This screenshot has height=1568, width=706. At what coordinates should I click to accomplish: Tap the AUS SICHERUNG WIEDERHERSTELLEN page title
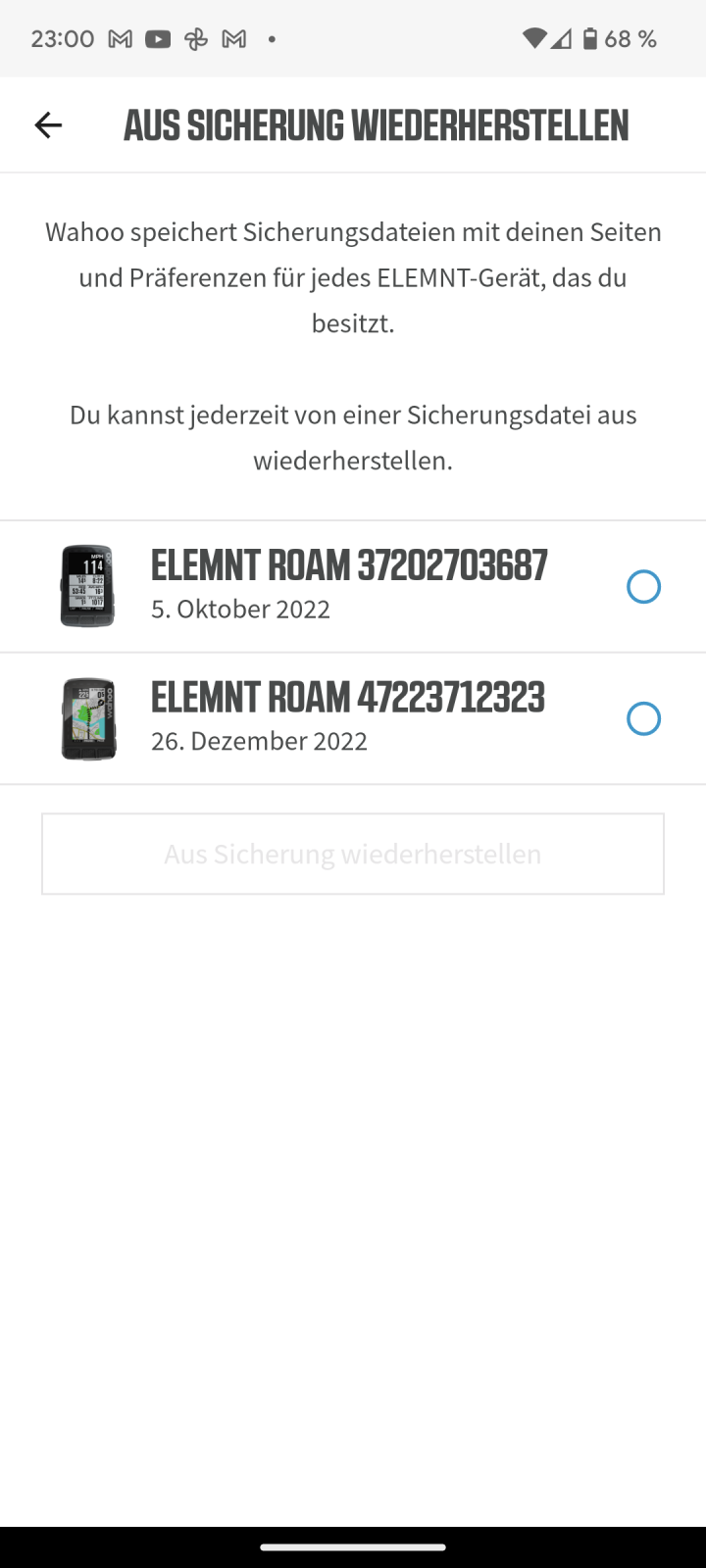376,125
